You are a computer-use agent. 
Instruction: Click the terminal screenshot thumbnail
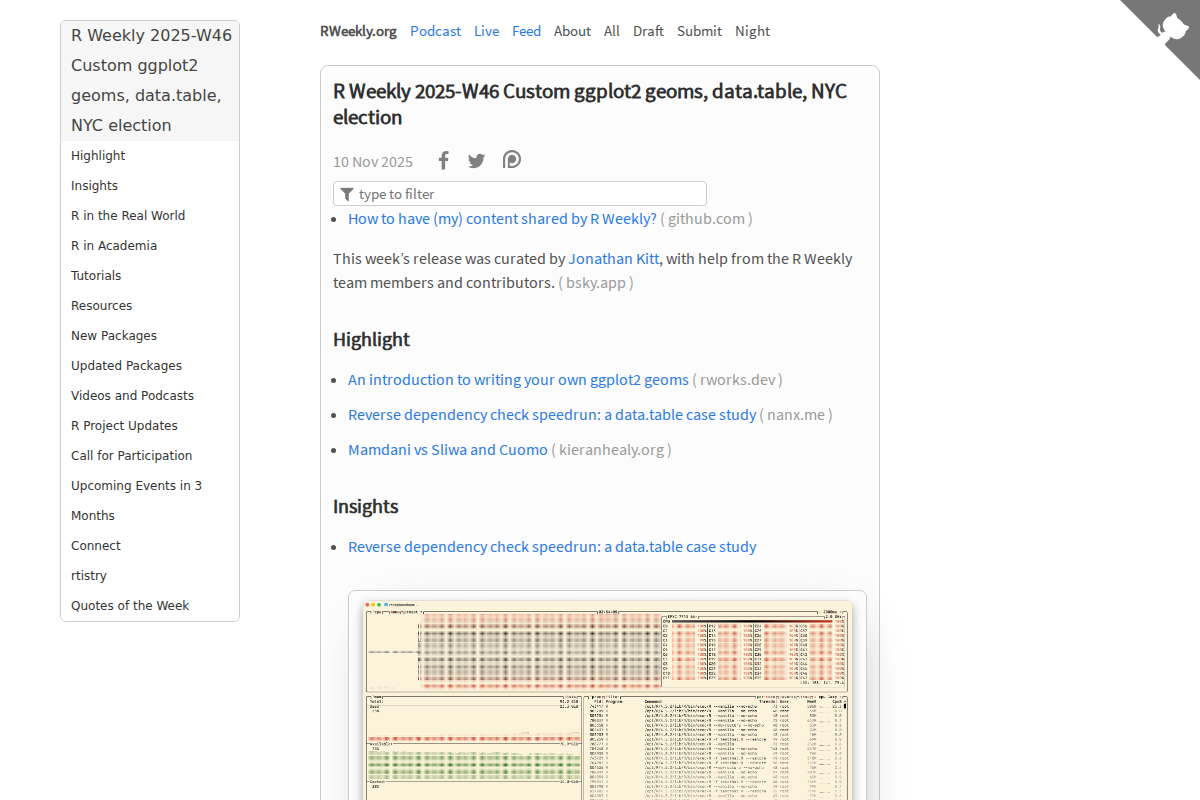[x=607, y=700]
